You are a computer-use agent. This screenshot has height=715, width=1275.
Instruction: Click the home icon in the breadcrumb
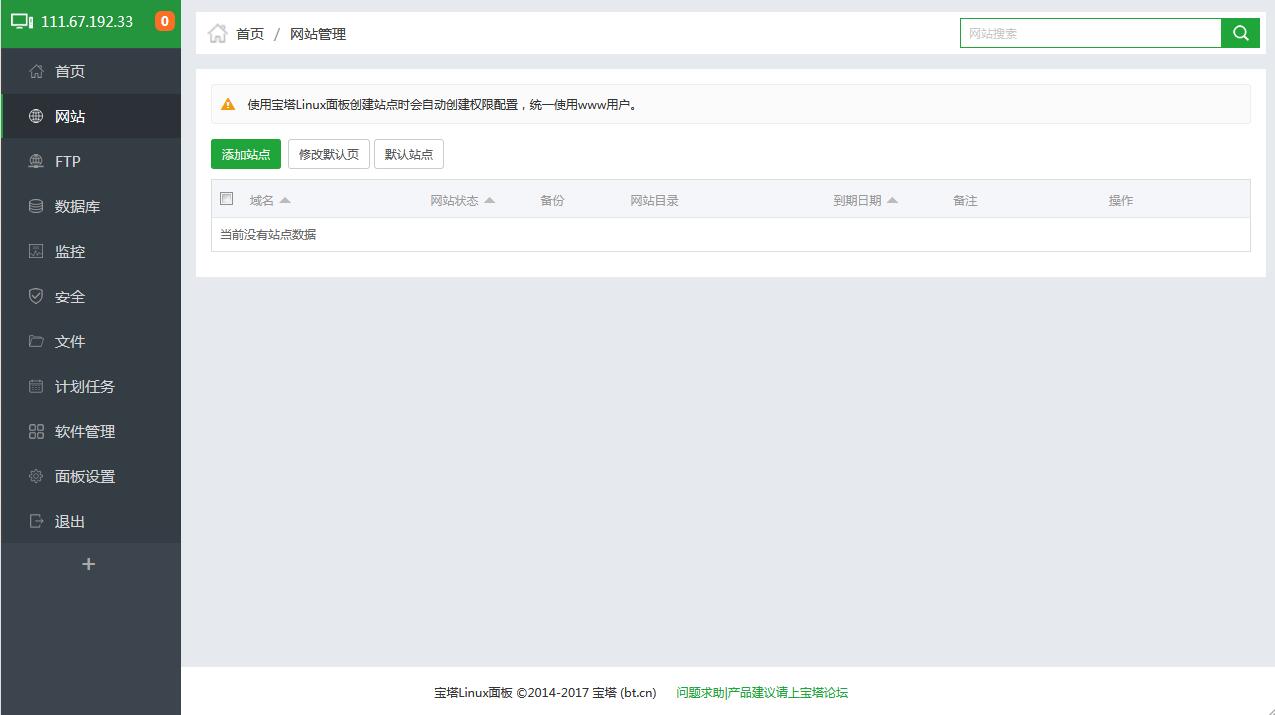(215, 32)
